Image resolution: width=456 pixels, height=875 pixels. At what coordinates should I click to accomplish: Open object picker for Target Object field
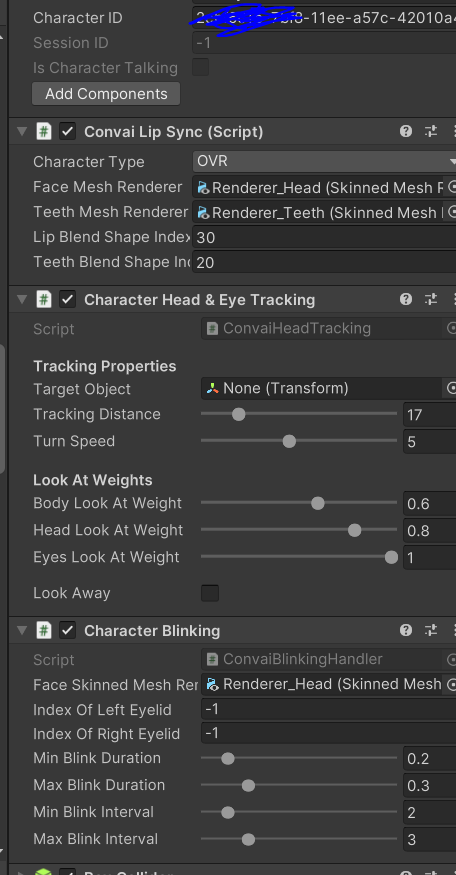pos(451,388)
